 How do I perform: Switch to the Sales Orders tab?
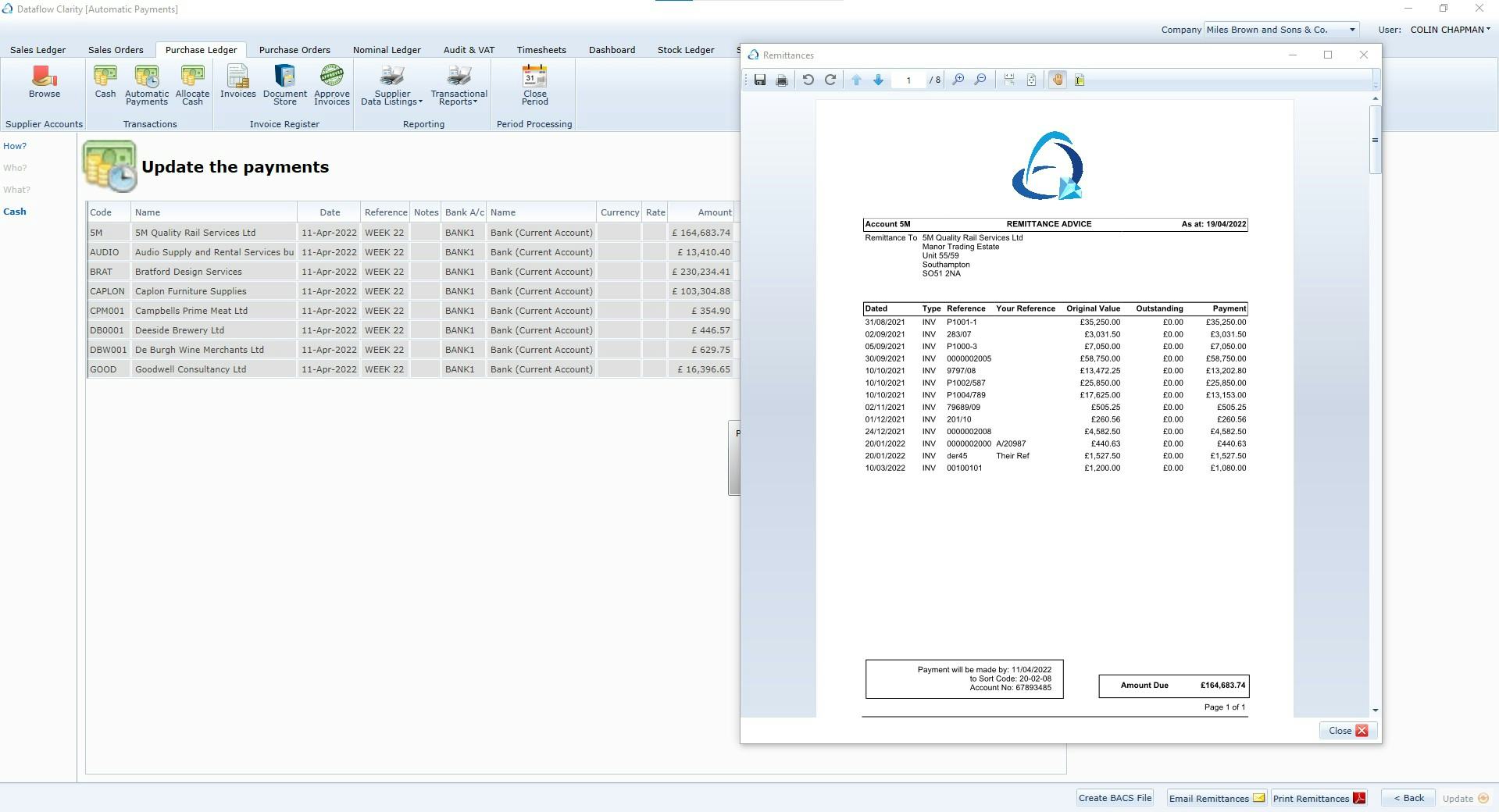116,50
